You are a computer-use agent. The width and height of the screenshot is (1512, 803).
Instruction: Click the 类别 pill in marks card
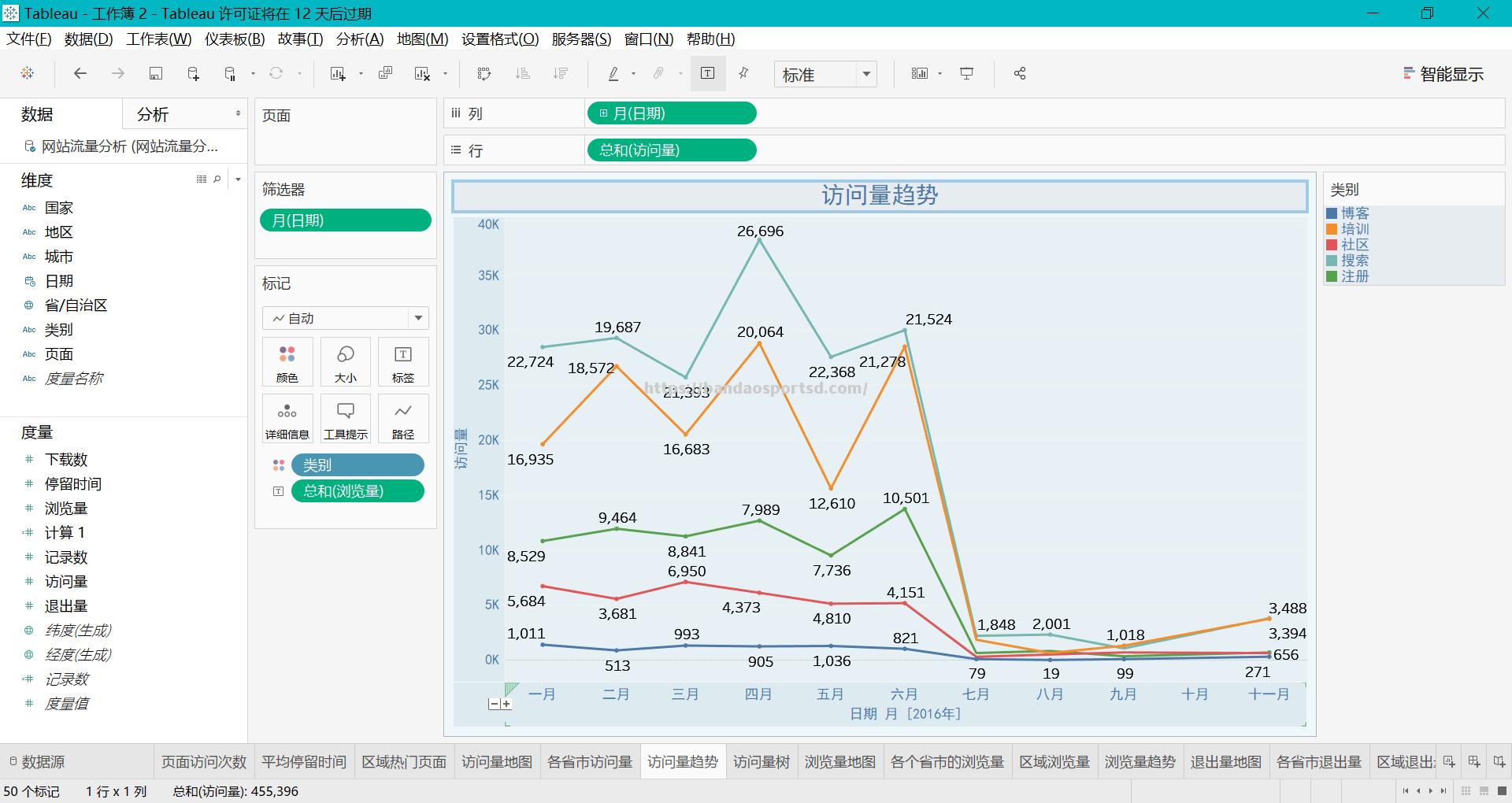coord(358,465)
